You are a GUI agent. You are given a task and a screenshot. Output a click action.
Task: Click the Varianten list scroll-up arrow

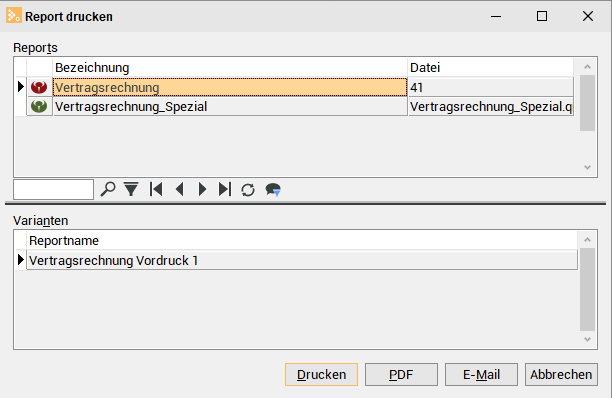[587, 240]
